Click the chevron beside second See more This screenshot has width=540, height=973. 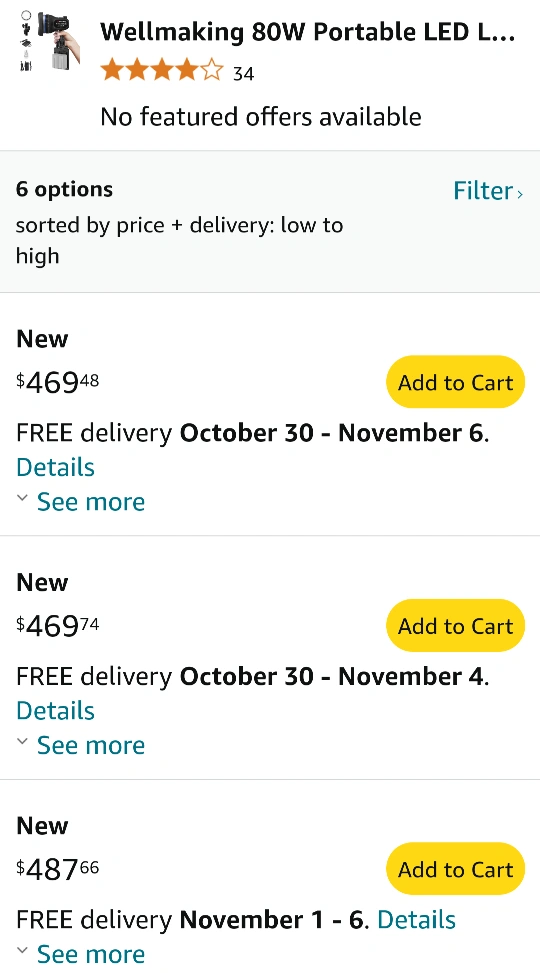[22, 741]
